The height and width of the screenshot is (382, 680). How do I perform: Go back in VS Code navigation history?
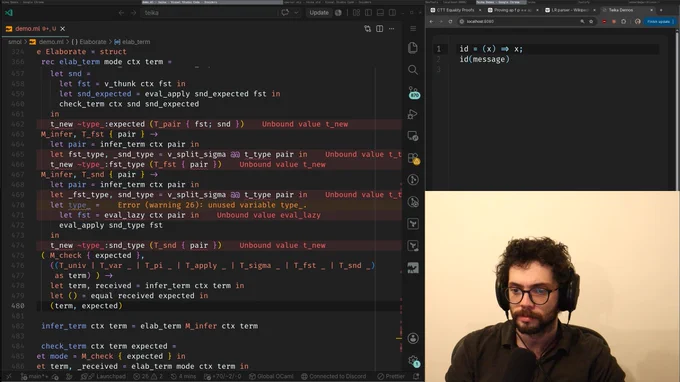click(121, 13)
